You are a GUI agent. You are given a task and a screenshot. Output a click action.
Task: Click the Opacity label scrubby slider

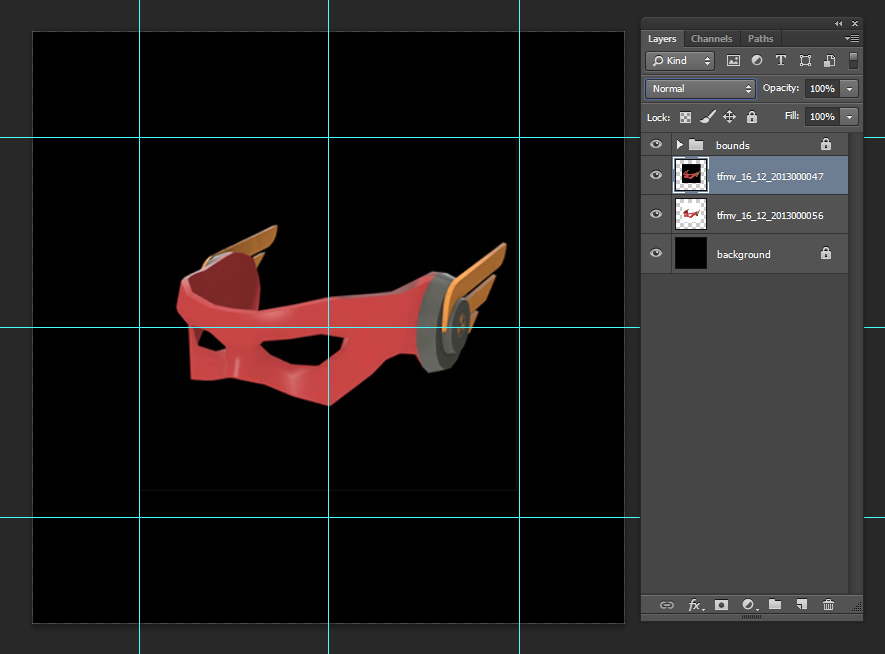(781, 88)
